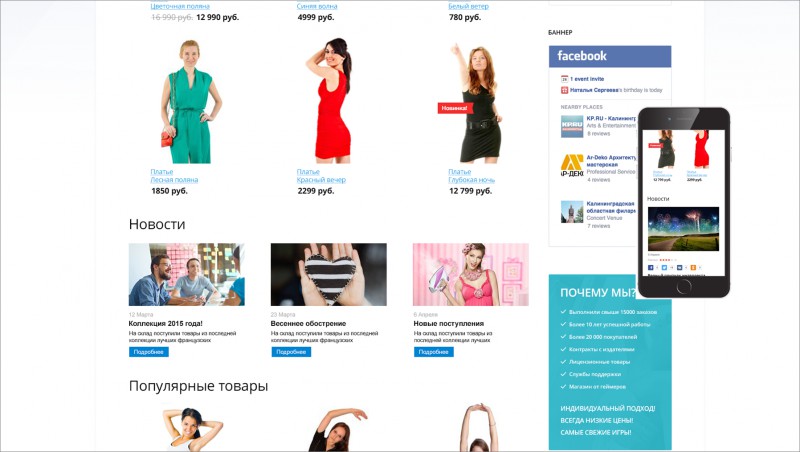This screenshot has width=800, height=452.
Task: Click the fireworks news image on phone
Action: [x=683, y=229]
